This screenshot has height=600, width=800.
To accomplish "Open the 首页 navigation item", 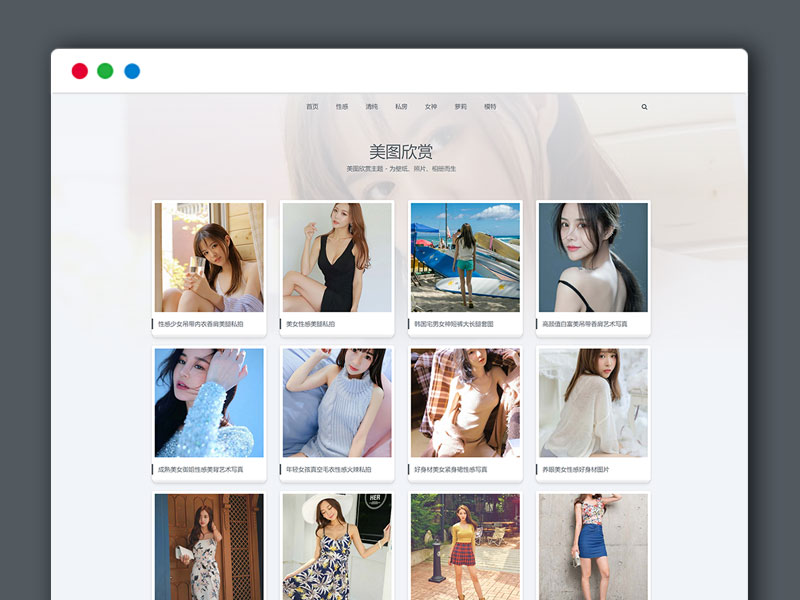I will pos(312,107).
